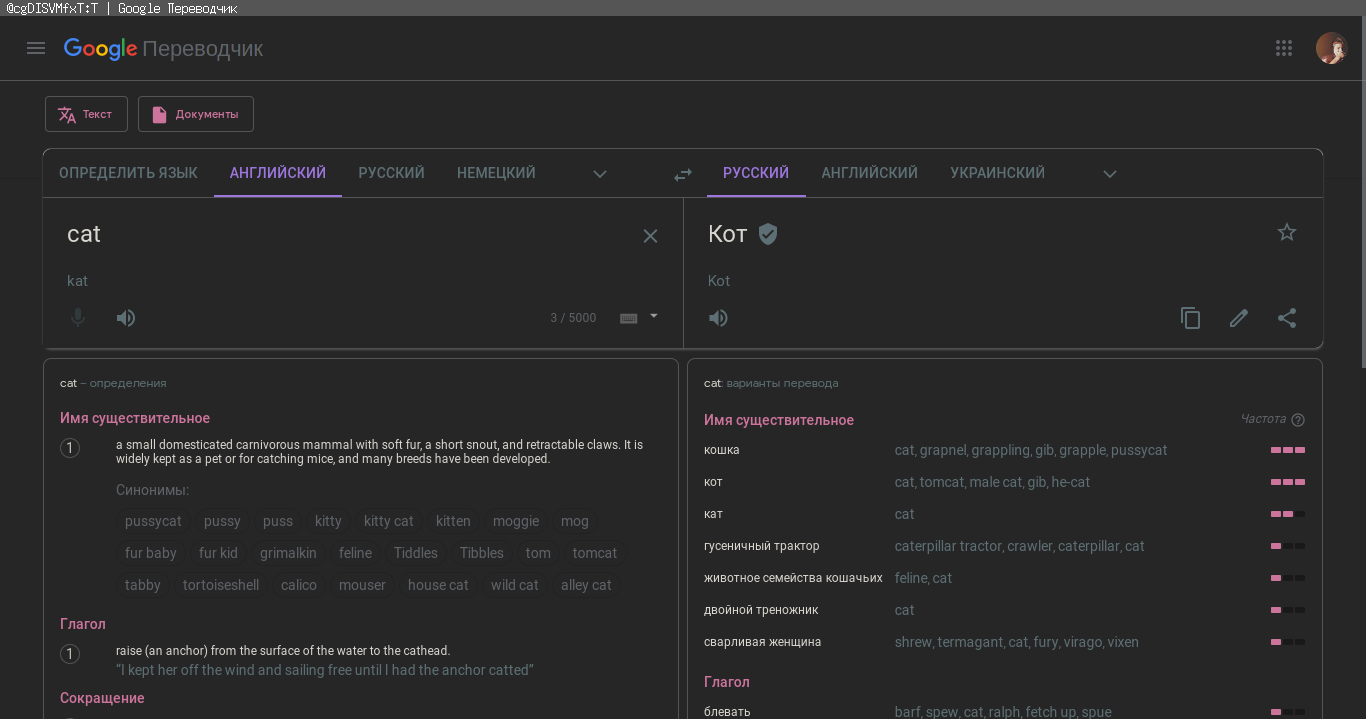Open the account profile avatar
Screen dimensions: 1366x719
(x=1331, y=48)
